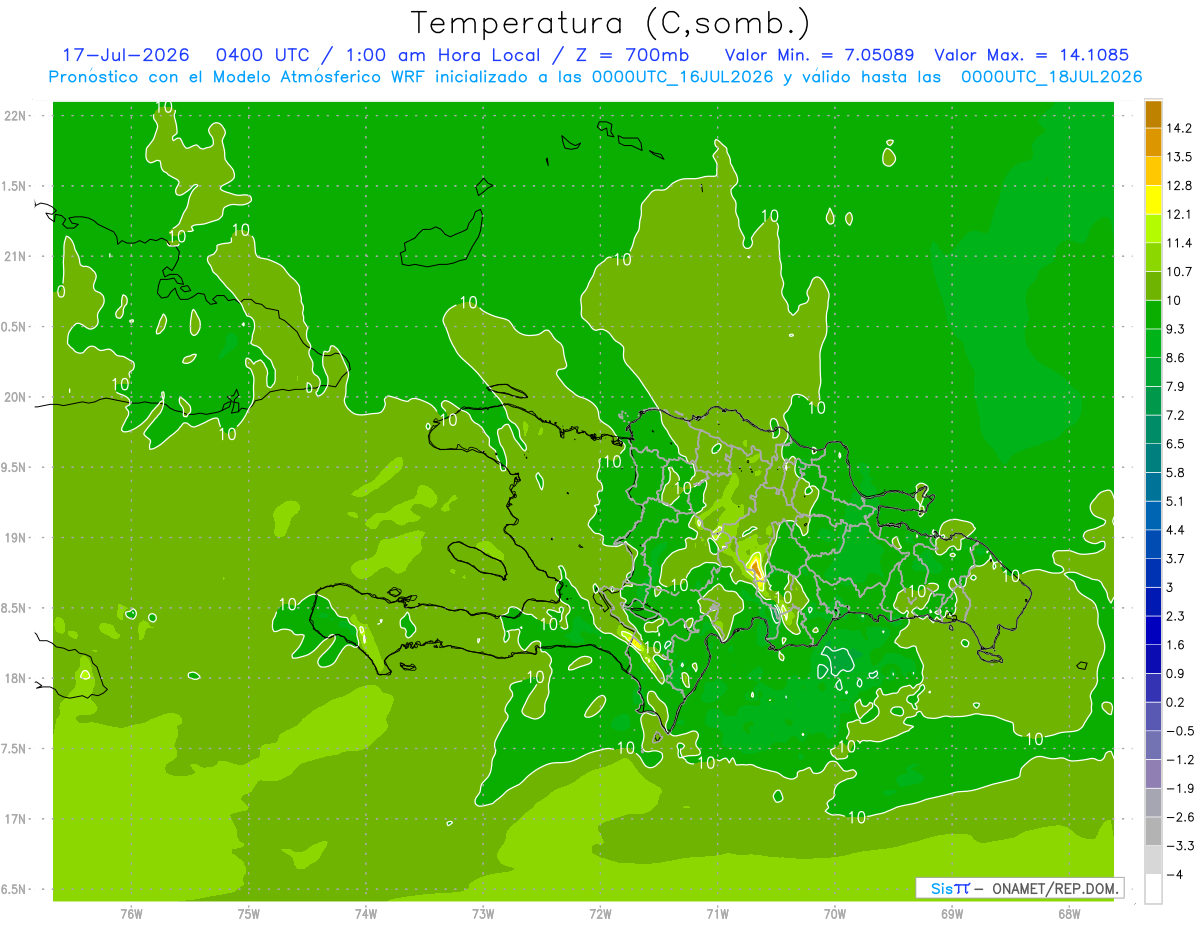Click the '68W' longitude axis label

(x=1069, y=914)
